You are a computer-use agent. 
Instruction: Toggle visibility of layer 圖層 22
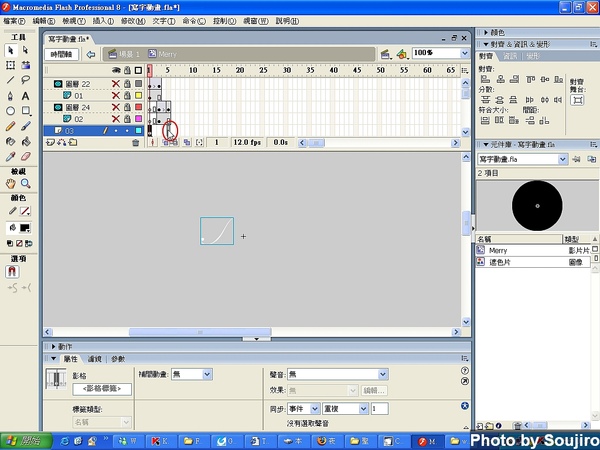point(115,84)
